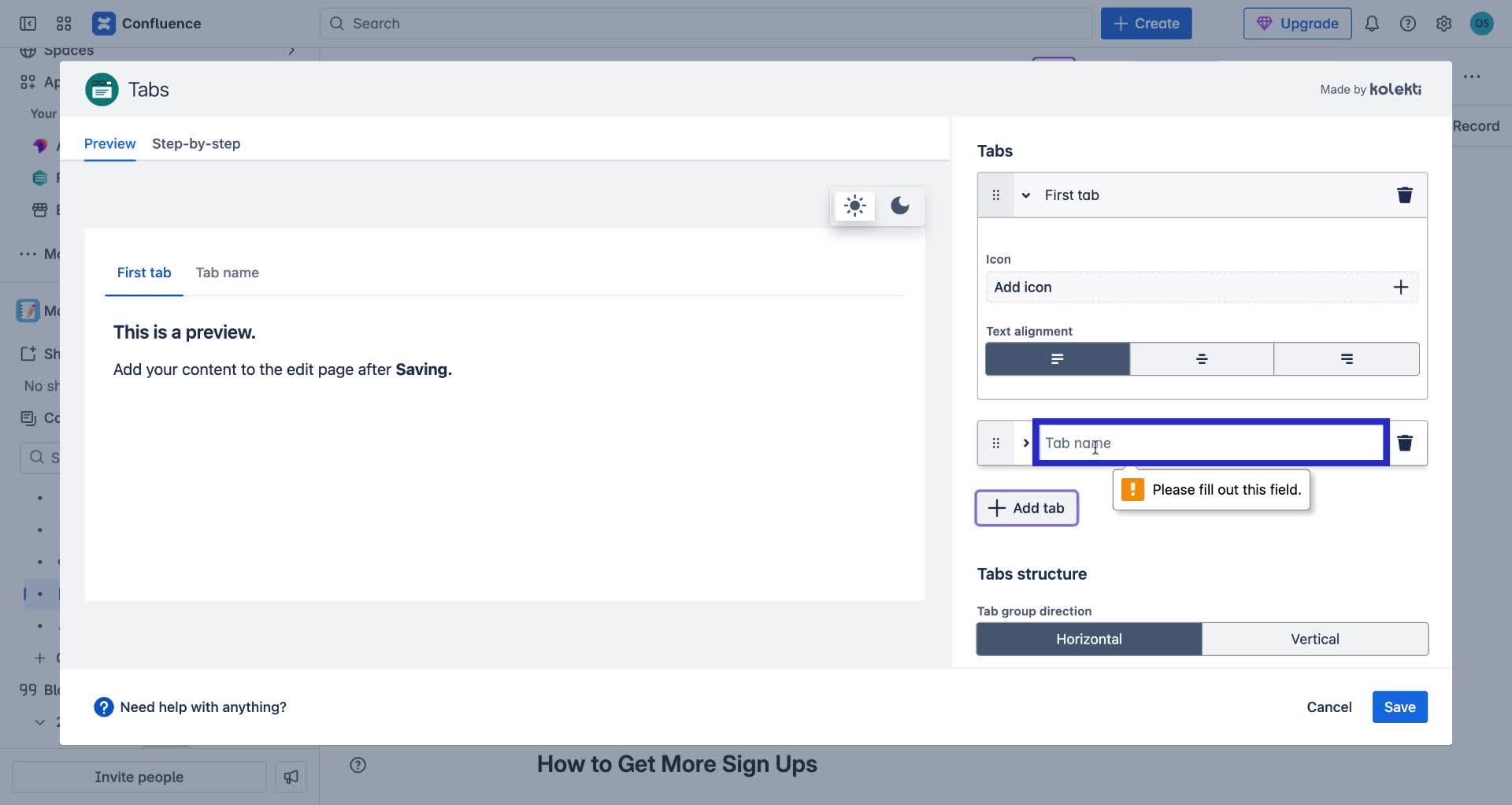Select Tab name in the preview
Viewport: 1512px width, 805px height.
click(228, 273)
